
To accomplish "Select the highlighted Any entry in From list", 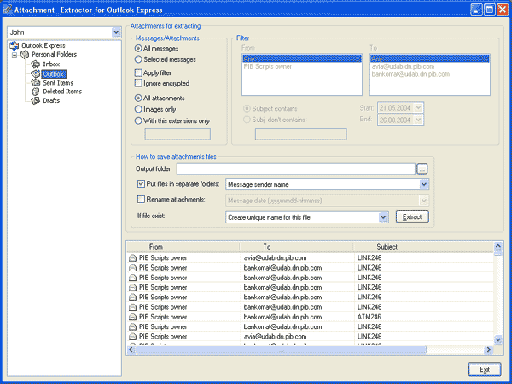I will pyautogui.click(x=301, y=59).
